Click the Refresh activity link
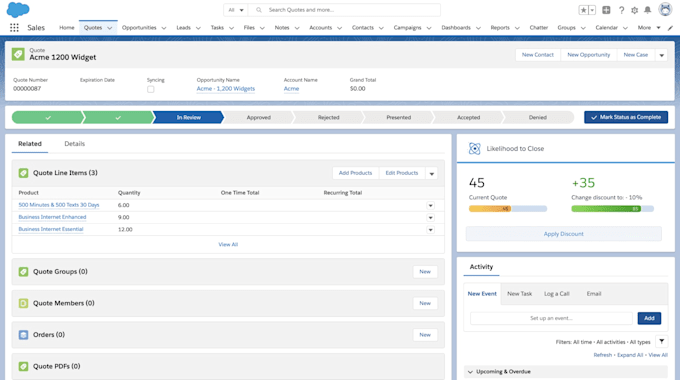This screenshot has width=680, height=380. coord(602,355)
